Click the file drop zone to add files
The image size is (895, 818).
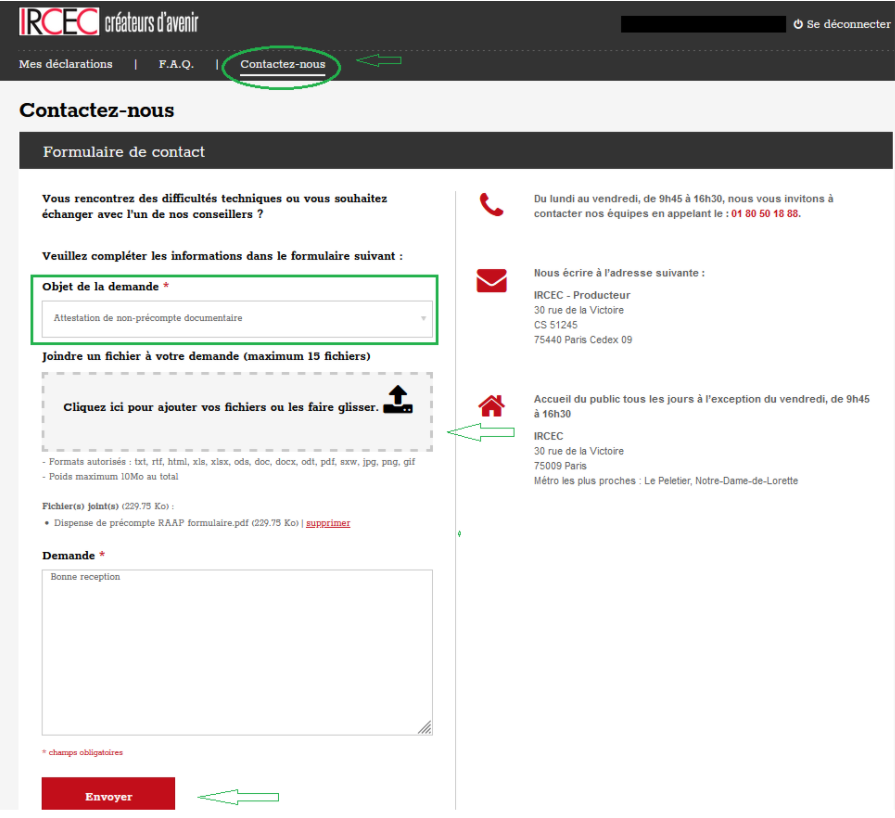(237, 412)
